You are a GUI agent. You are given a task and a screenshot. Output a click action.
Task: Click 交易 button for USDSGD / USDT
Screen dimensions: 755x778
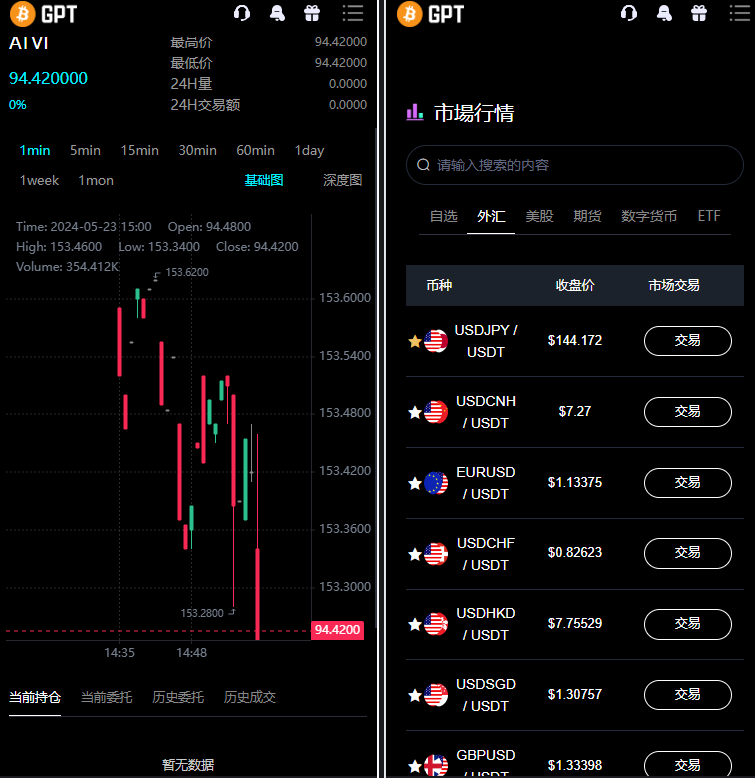point(688,695)
